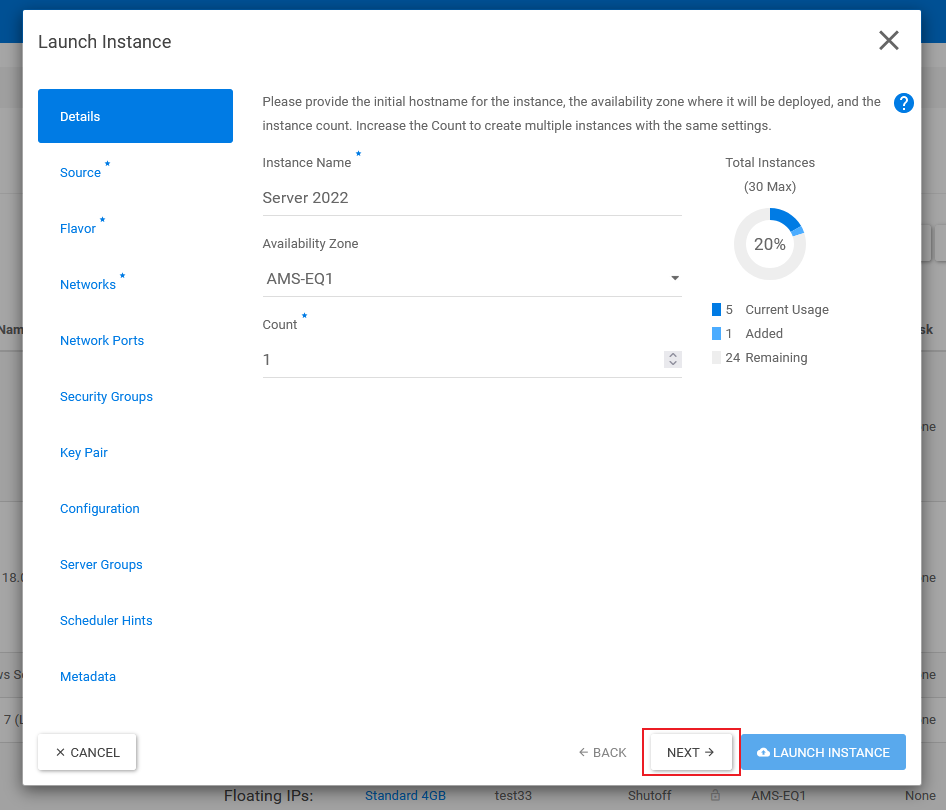946x810 pixels.
Task: Click the Back button
Action: (602, 752)
